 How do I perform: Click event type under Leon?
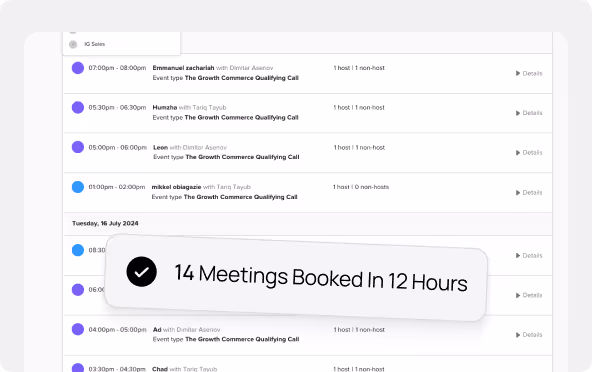click(226, 157)
